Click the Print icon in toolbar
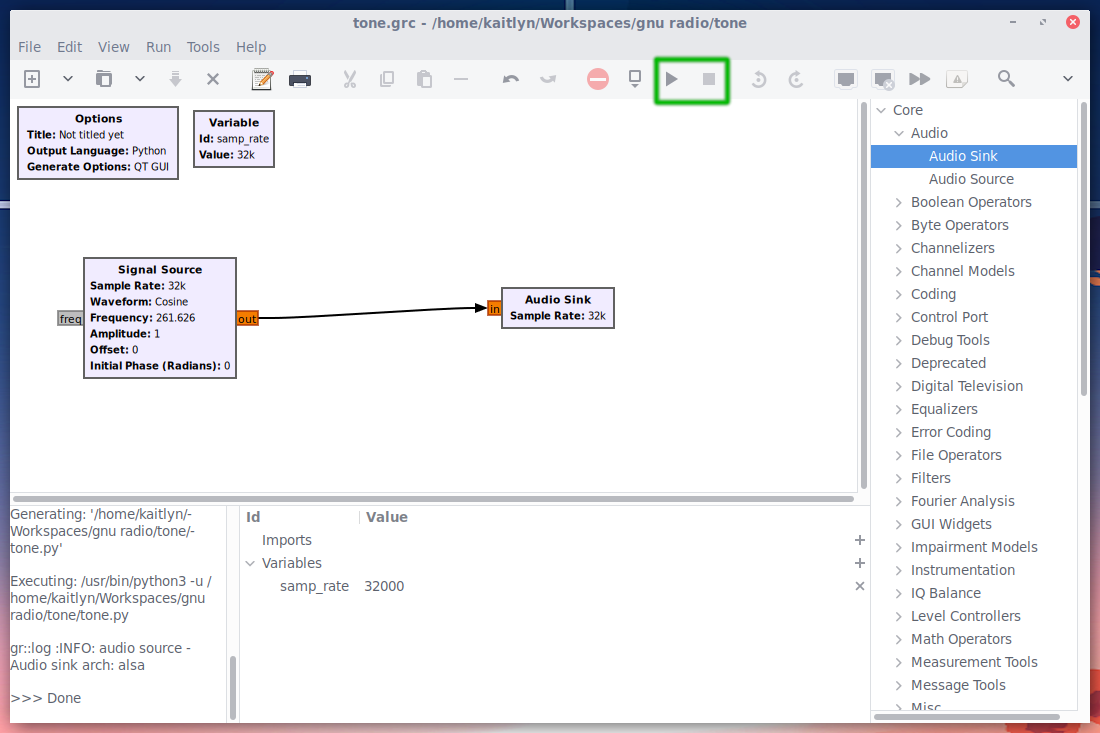Viewport: 1100px width, 733px height. coord(299,79)
